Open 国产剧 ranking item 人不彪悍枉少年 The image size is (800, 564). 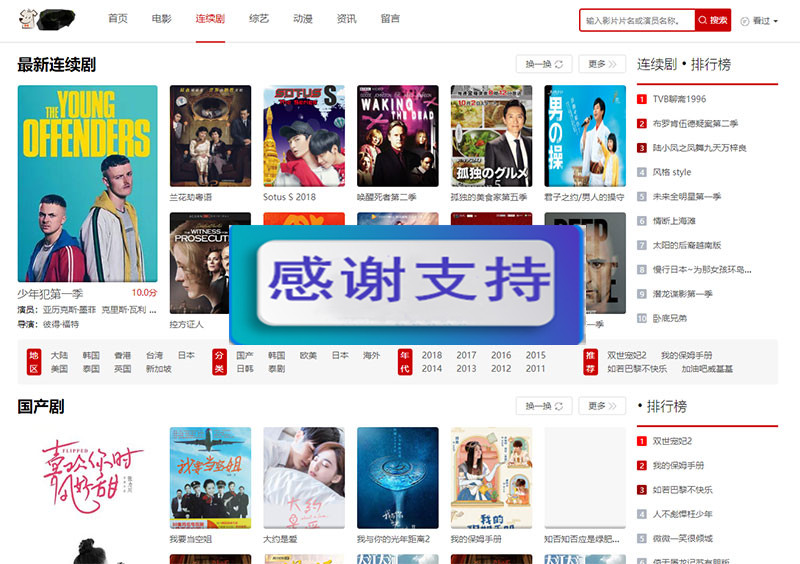683,514
